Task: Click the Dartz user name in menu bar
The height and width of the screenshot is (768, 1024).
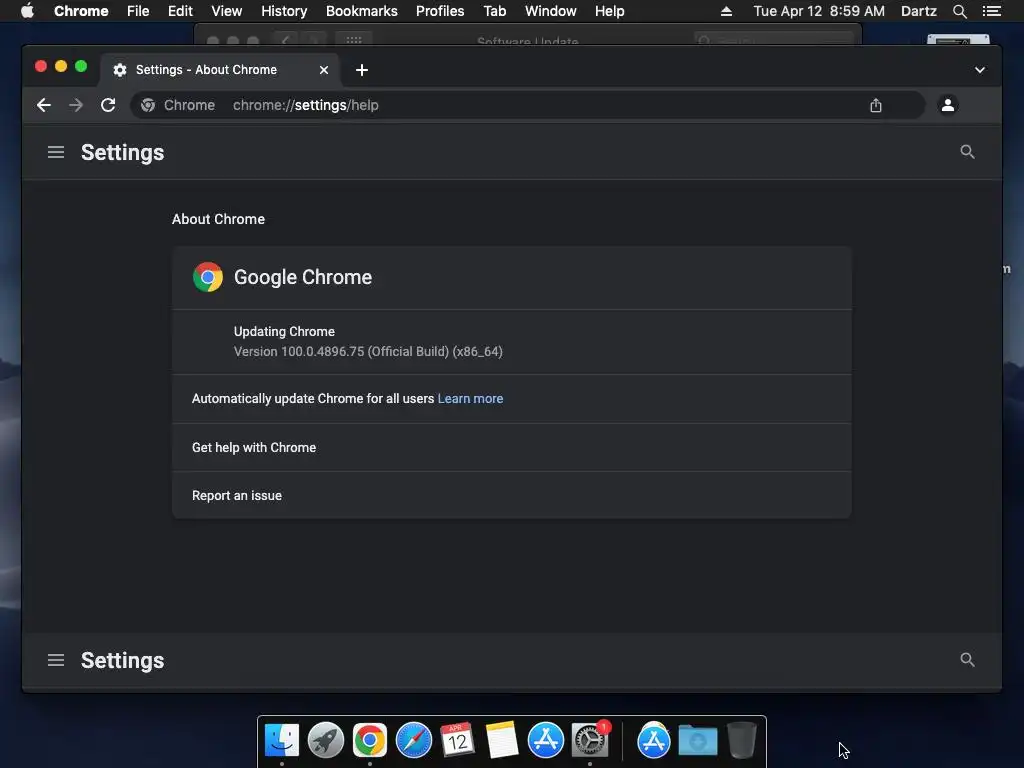Action: pyautogui.click(x=919, y=11)
